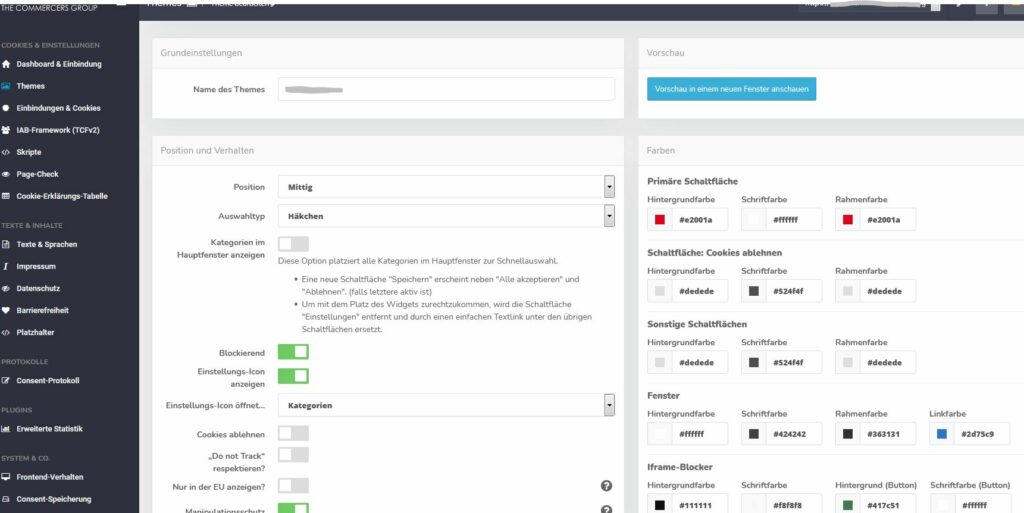The width and height of the screenshot is (1024, 513).
Task: Click Iframe-Blocker green button background swatch
Action: tap(848, 505)
